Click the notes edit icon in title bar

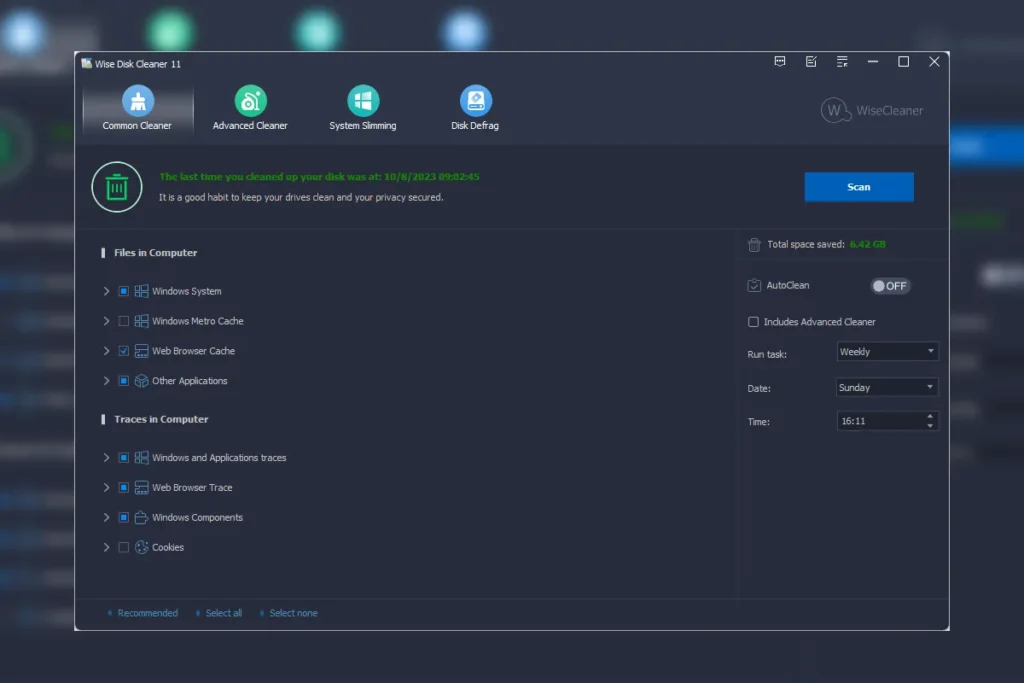click(811, 62)
